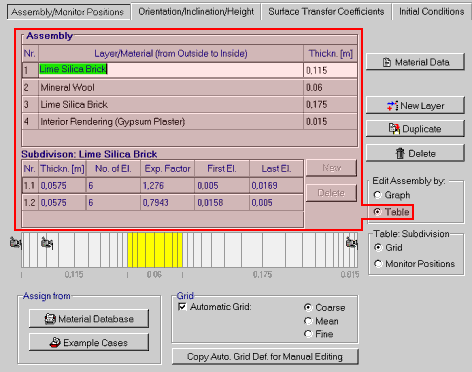
Task: Click thickness cell 0.015
Action: 330,122
